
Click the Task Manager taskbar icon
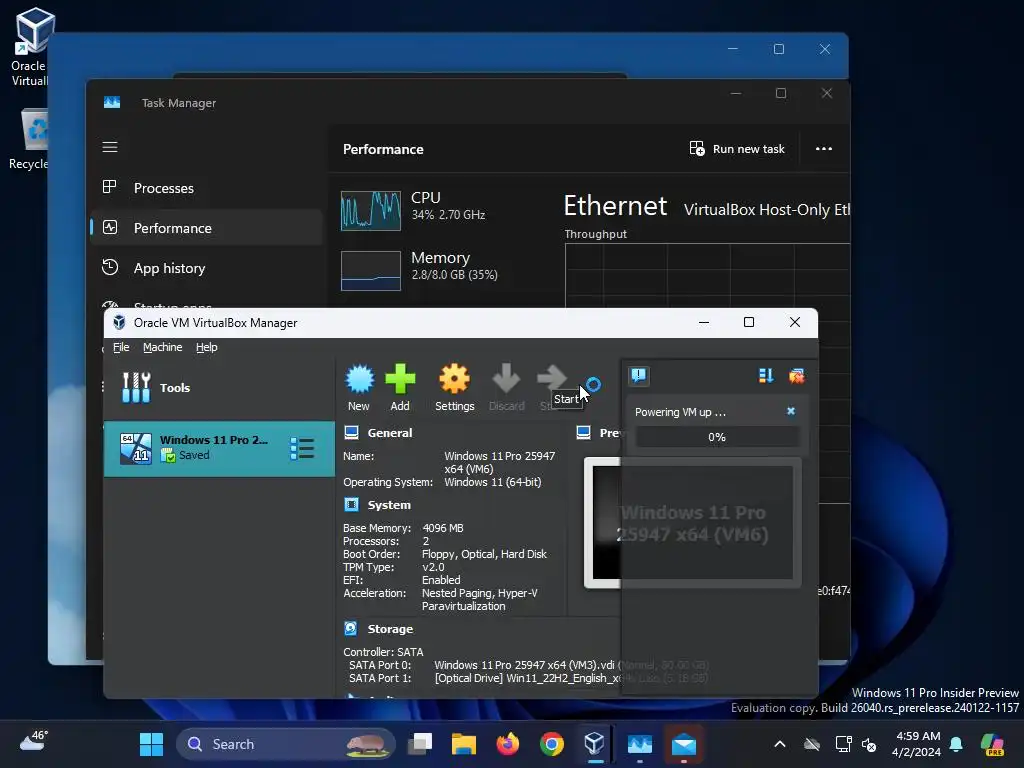(x=639, y=744)
